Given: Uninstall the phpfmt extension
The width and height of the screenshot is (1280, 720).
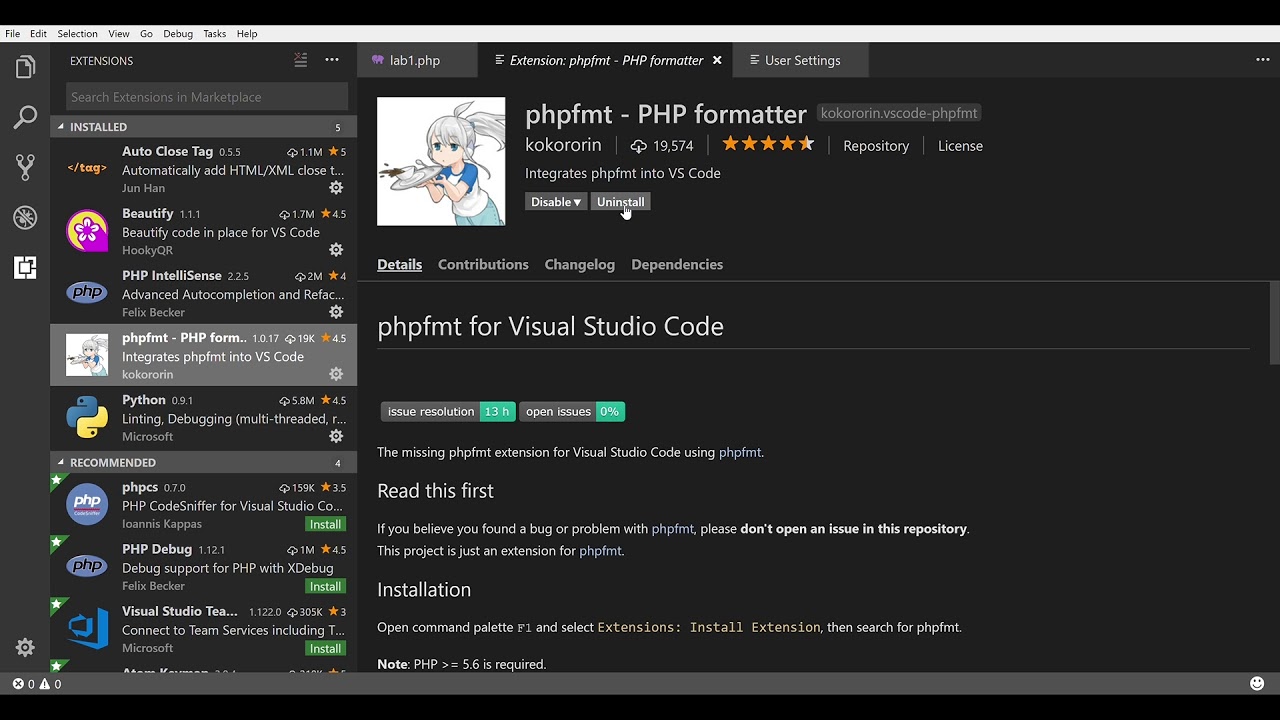Looking at the screenshot, I should tap(620, 202).
